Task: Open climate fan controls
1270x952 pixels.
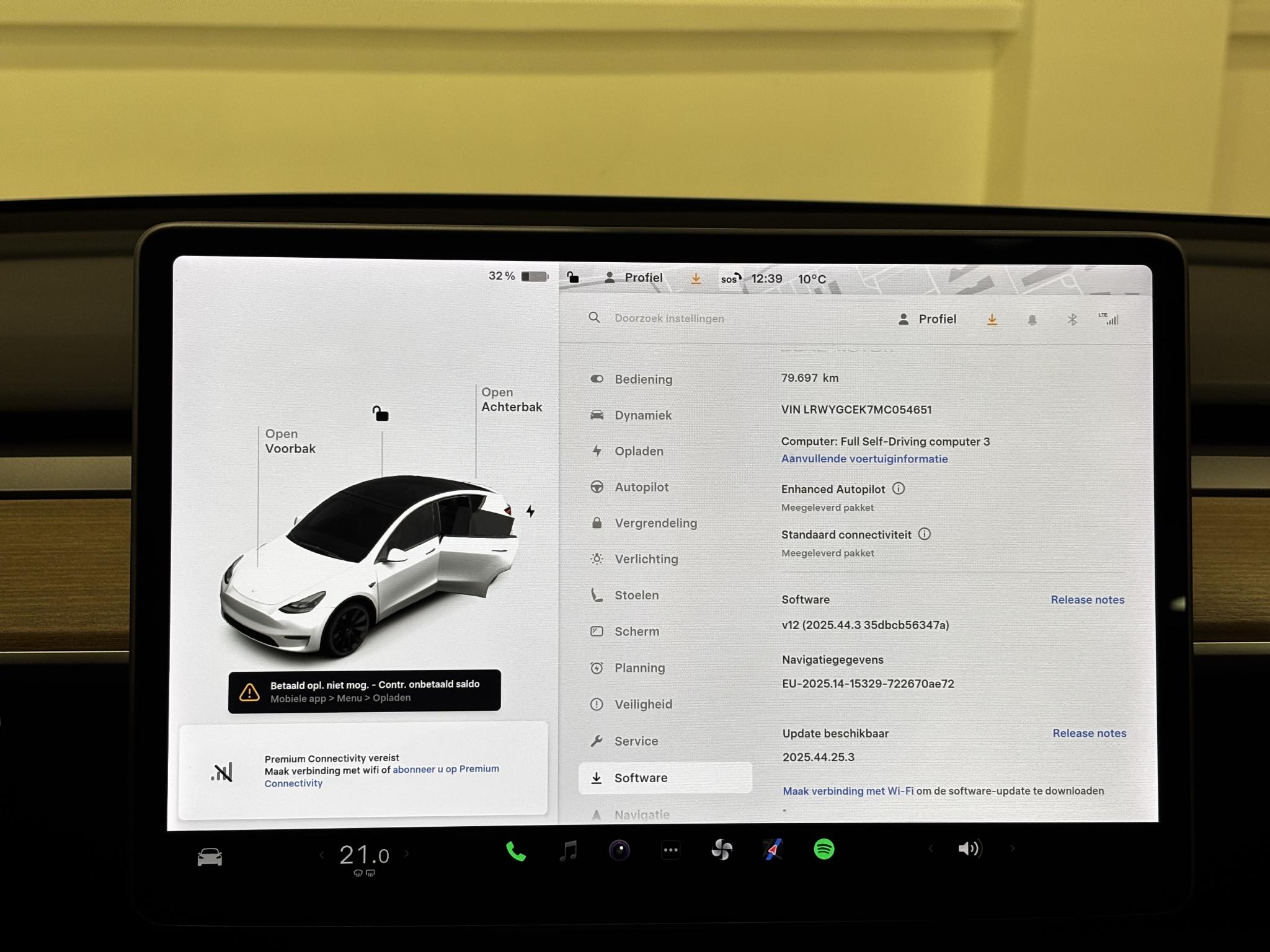Action: click(722, 850)
